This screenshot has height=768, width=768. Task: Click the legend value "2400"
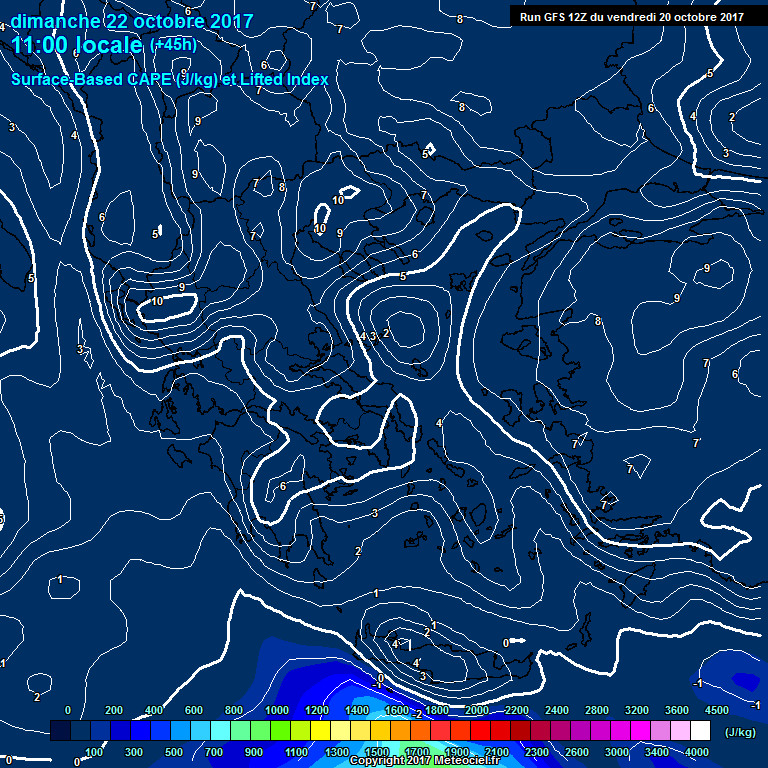(556, 710)
